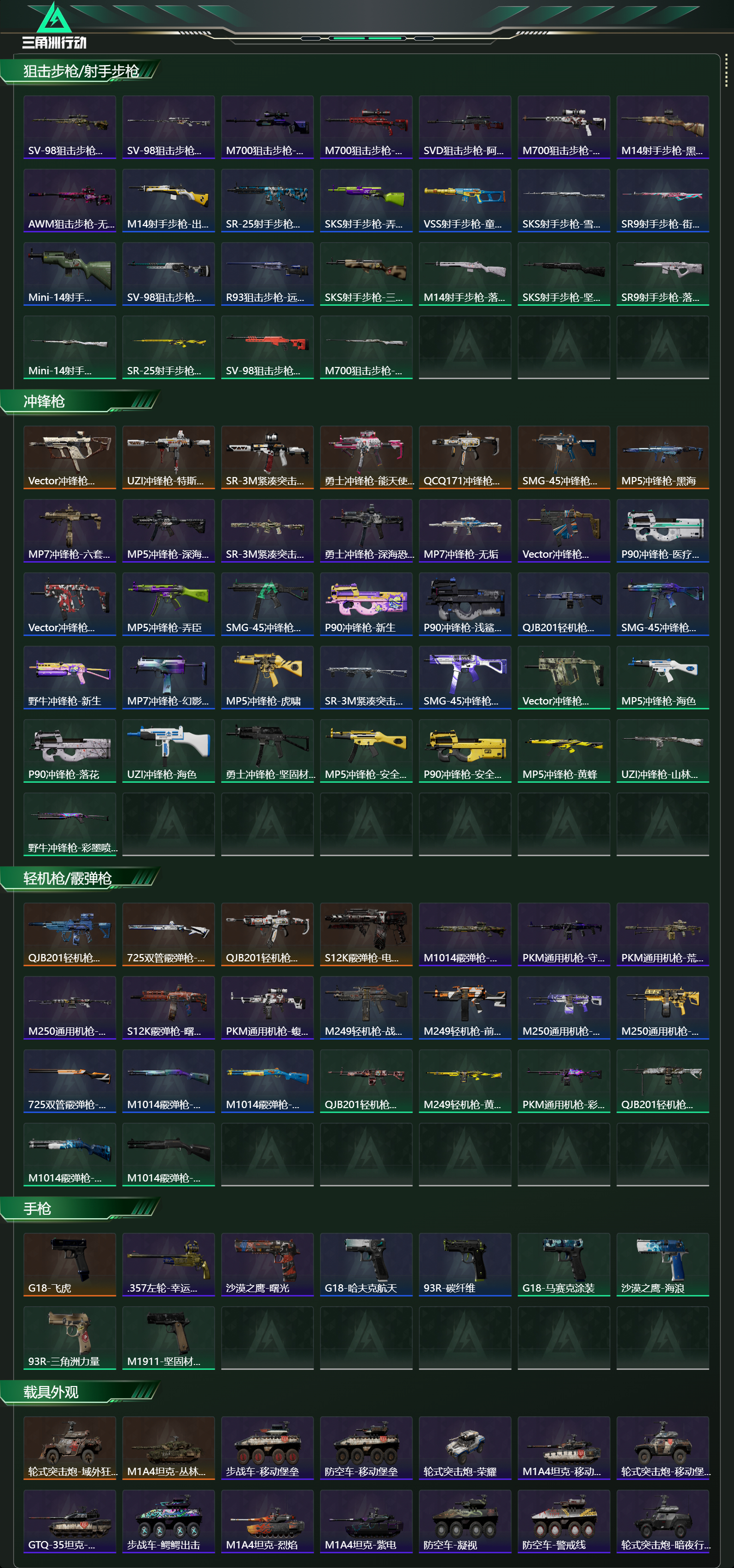Click the 狙击步枪/射手步枪 section header
The width and height of the screenshot is (734, 1568).
[x=81, y=71]
